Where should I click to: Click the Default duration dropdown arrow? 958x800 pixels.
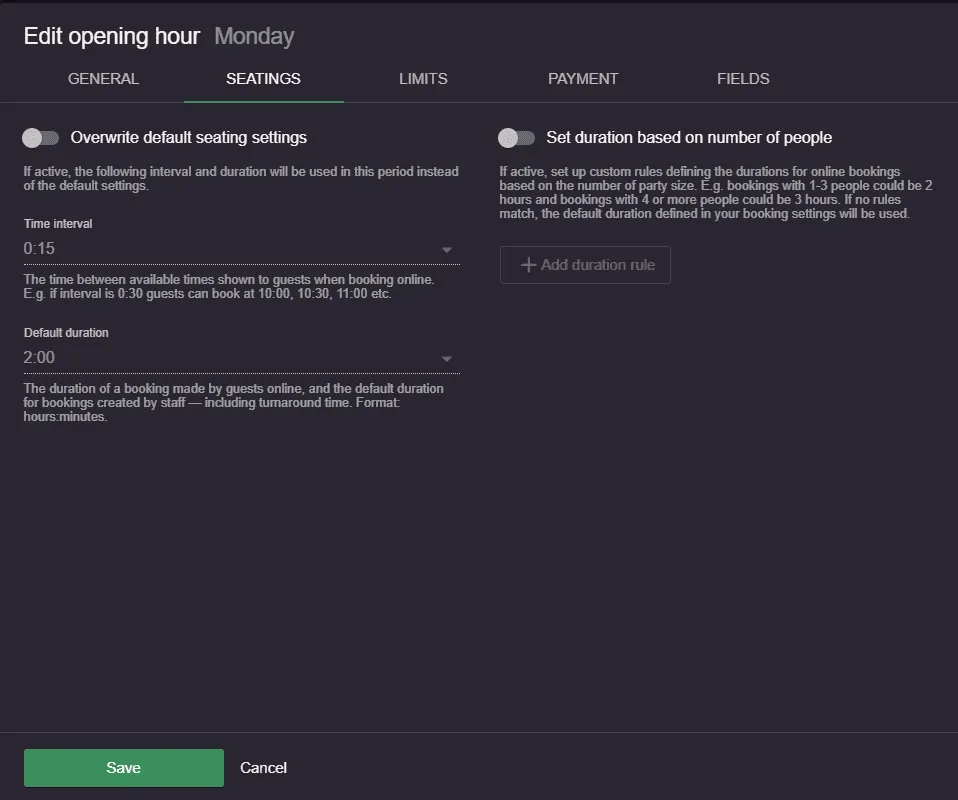pos(447,359)
